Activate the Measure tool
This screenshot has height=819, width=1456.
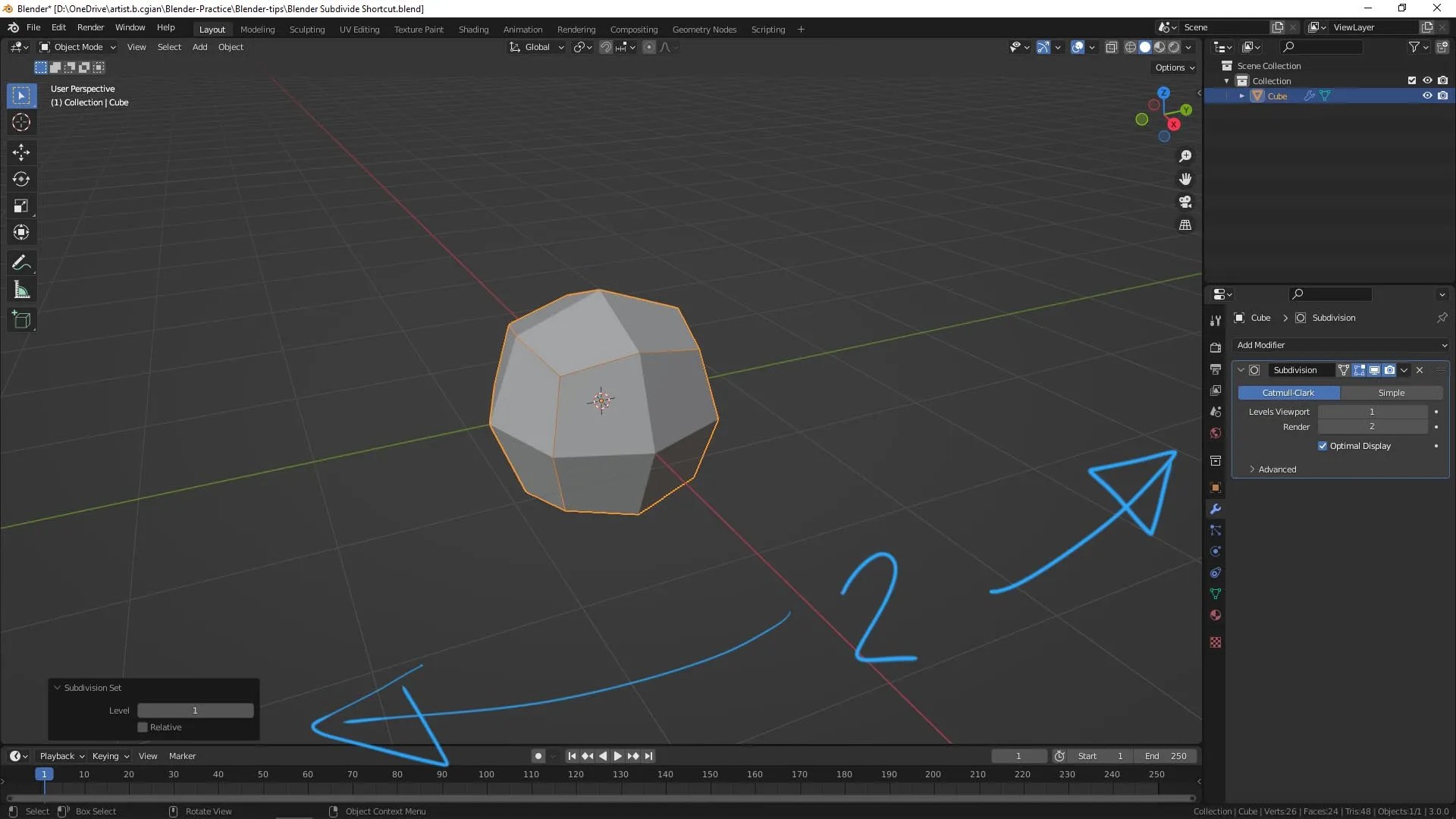21,290
